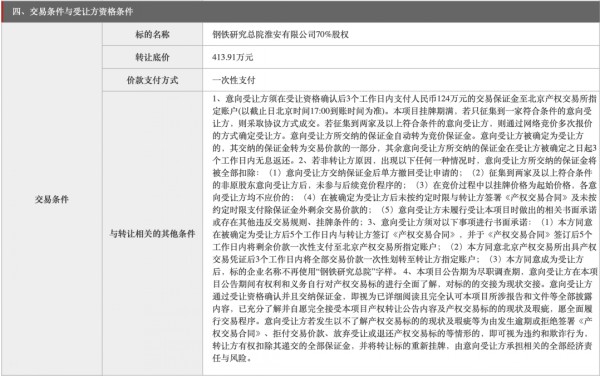This screenshot has height=376, width=600.
Task: Select the 价款支付方式 label cell
Action: (152, 80)
